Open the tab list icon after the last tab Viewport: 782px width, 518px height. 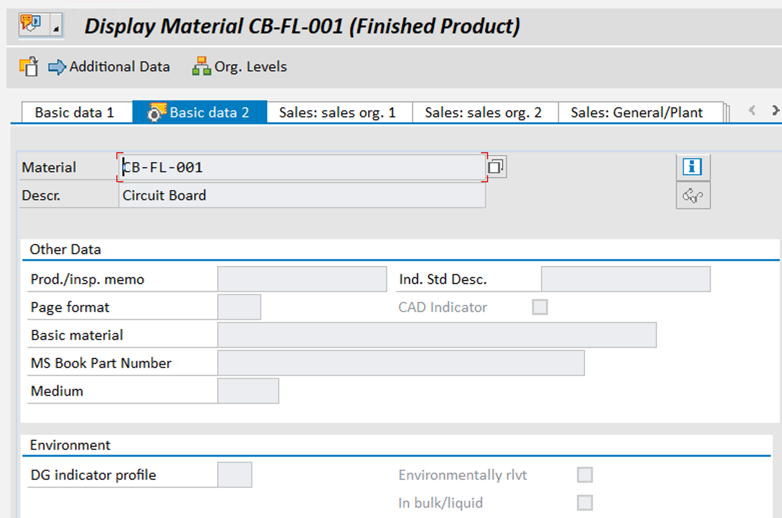pyautogui.click(x=727, y=113)
